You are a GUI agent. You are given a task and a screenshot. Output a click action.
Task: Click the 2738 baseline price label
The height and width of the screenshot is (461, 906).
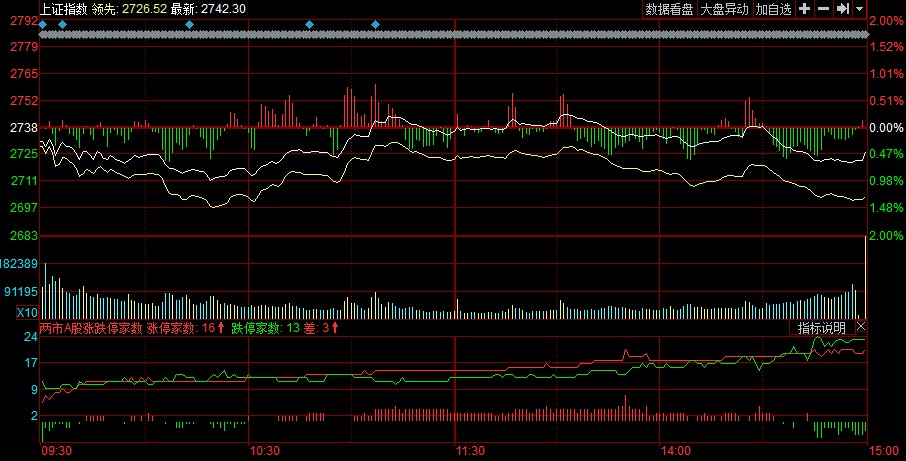tap(23, 128)
